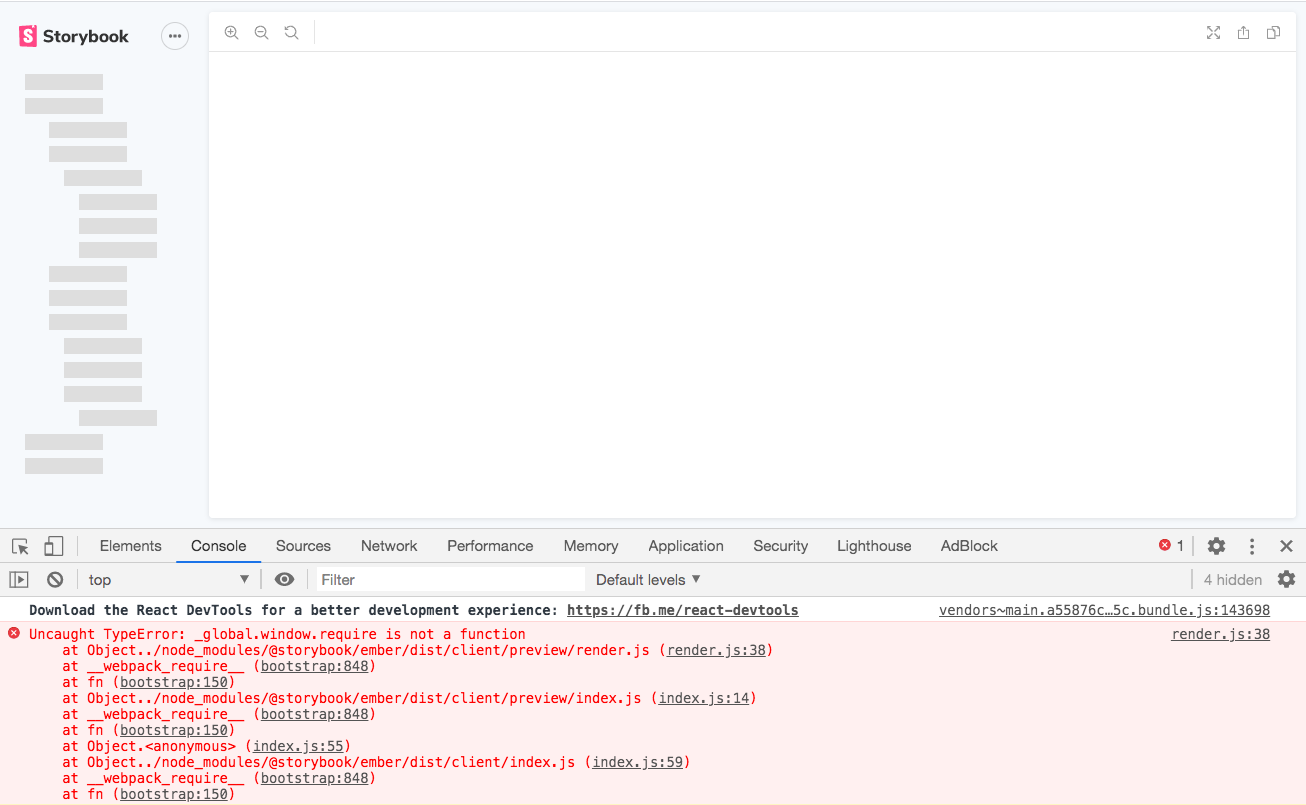Clear the console with the no-entry icon

tap(54, 579)
